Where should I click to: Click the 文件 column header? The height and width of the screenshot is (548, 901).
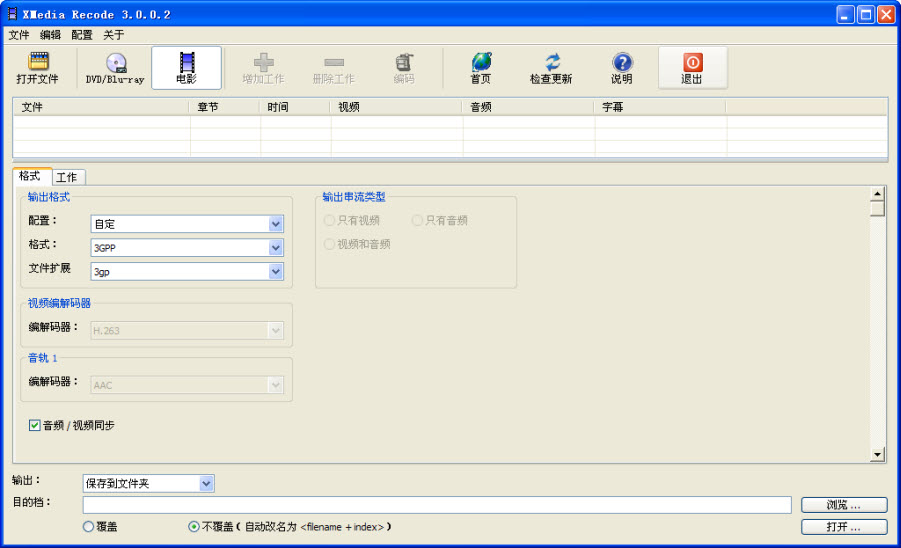[x=101, y=107]
